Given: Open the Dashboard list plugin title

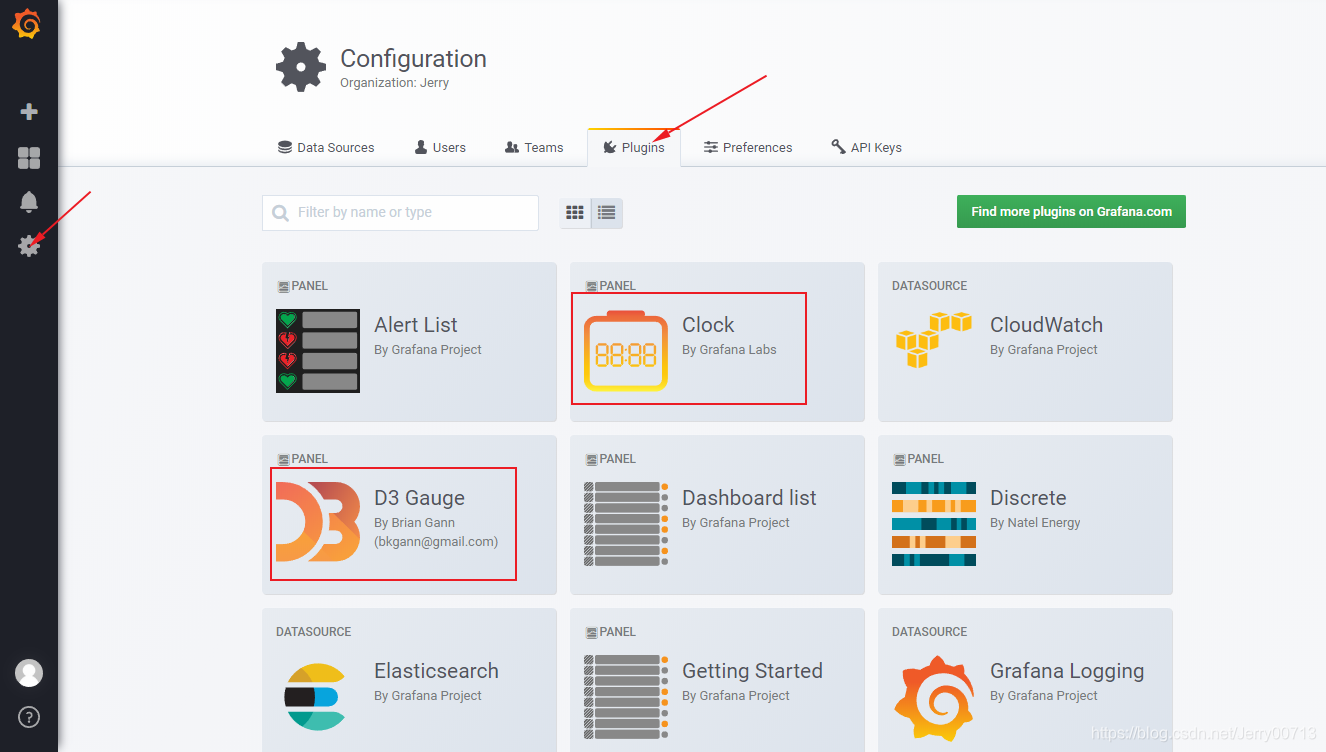Looking at the screenshot, I should coord(749,498).
